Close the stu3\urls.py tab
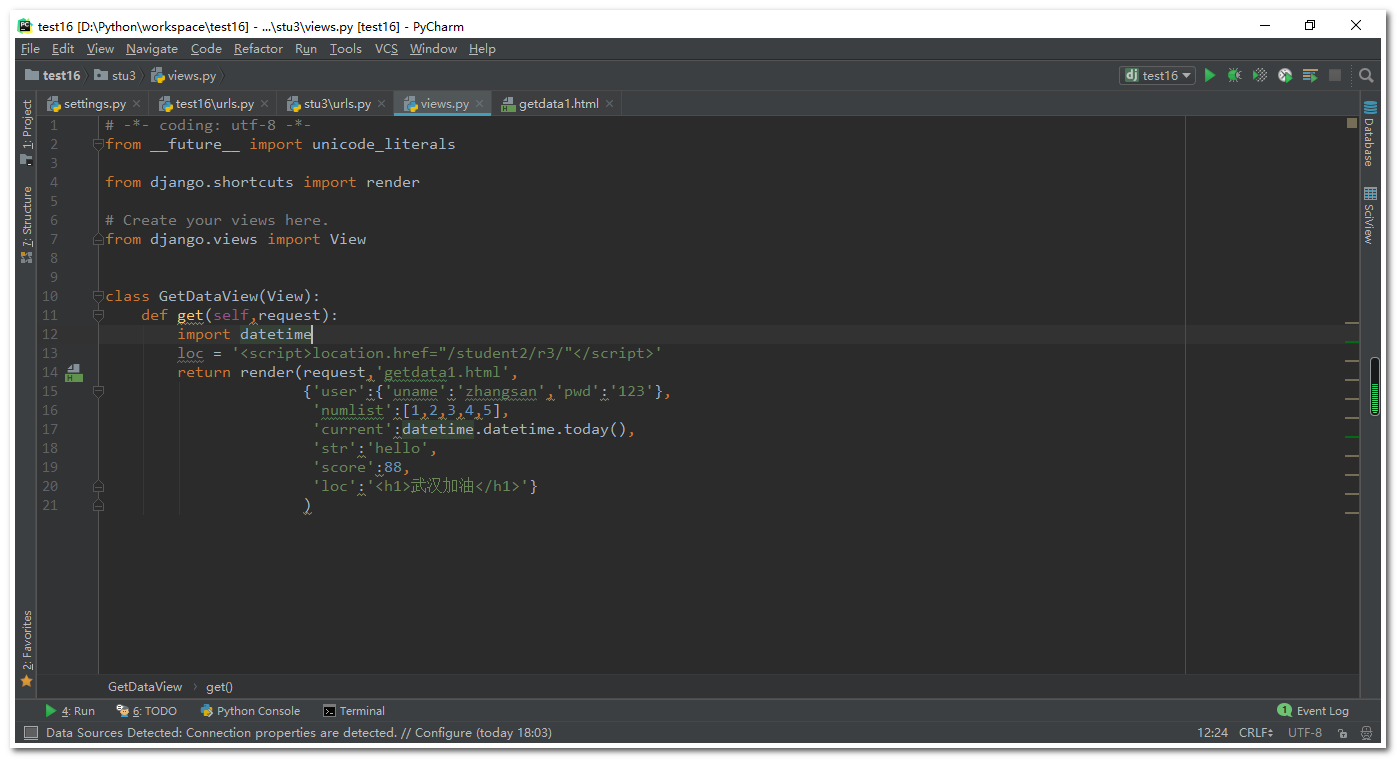This screenshot has height=759, width=1397. coord(382,104)
